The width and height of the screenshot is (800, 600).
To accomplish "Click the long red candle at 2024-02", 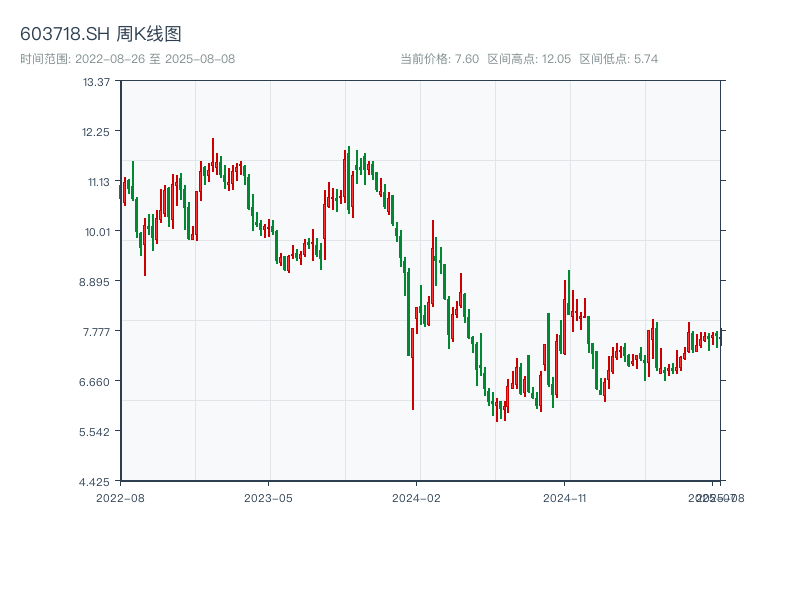I will (413, 360).
